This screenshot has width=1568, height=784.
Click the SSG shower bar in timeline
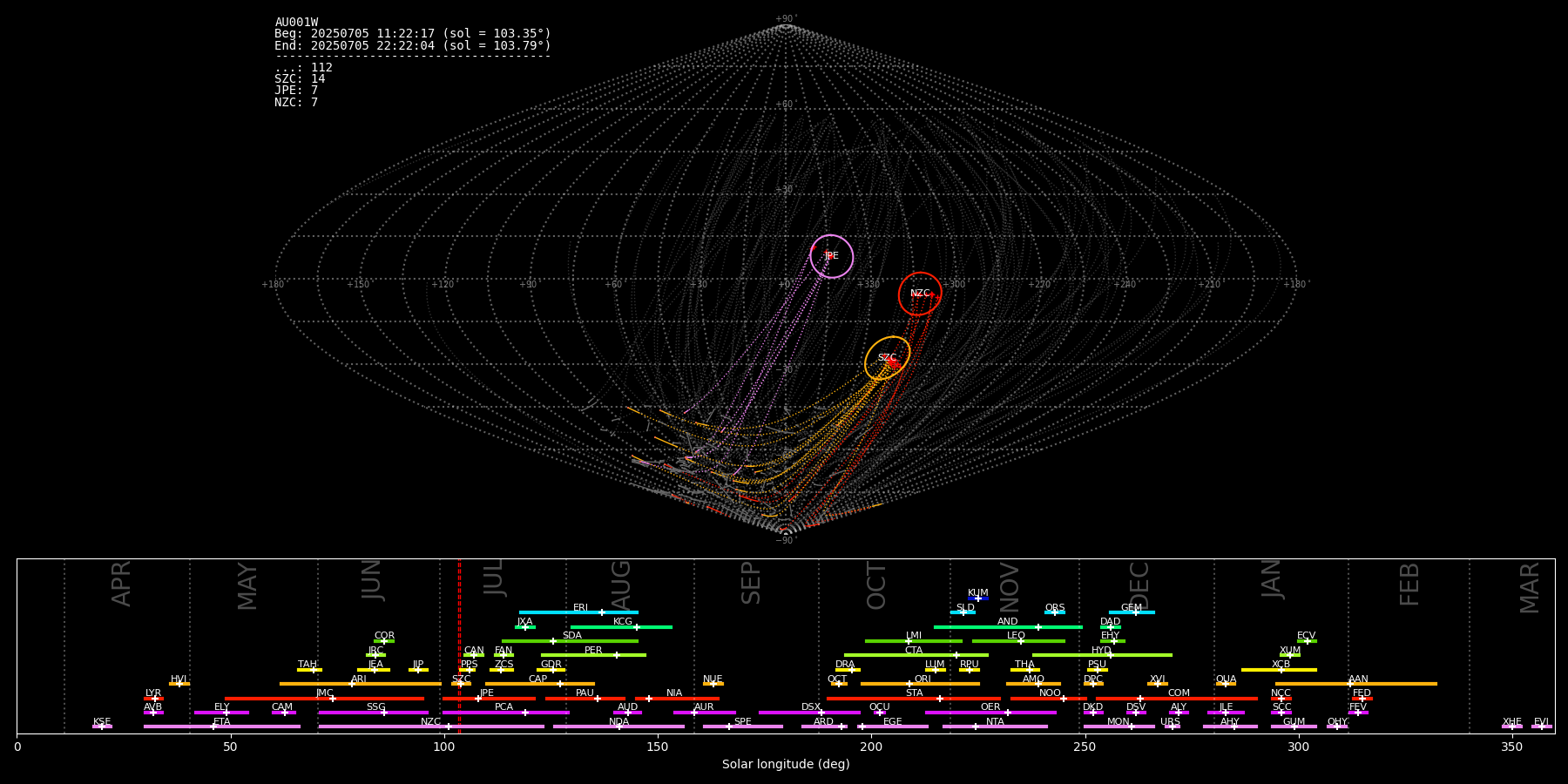coord(374,713)
